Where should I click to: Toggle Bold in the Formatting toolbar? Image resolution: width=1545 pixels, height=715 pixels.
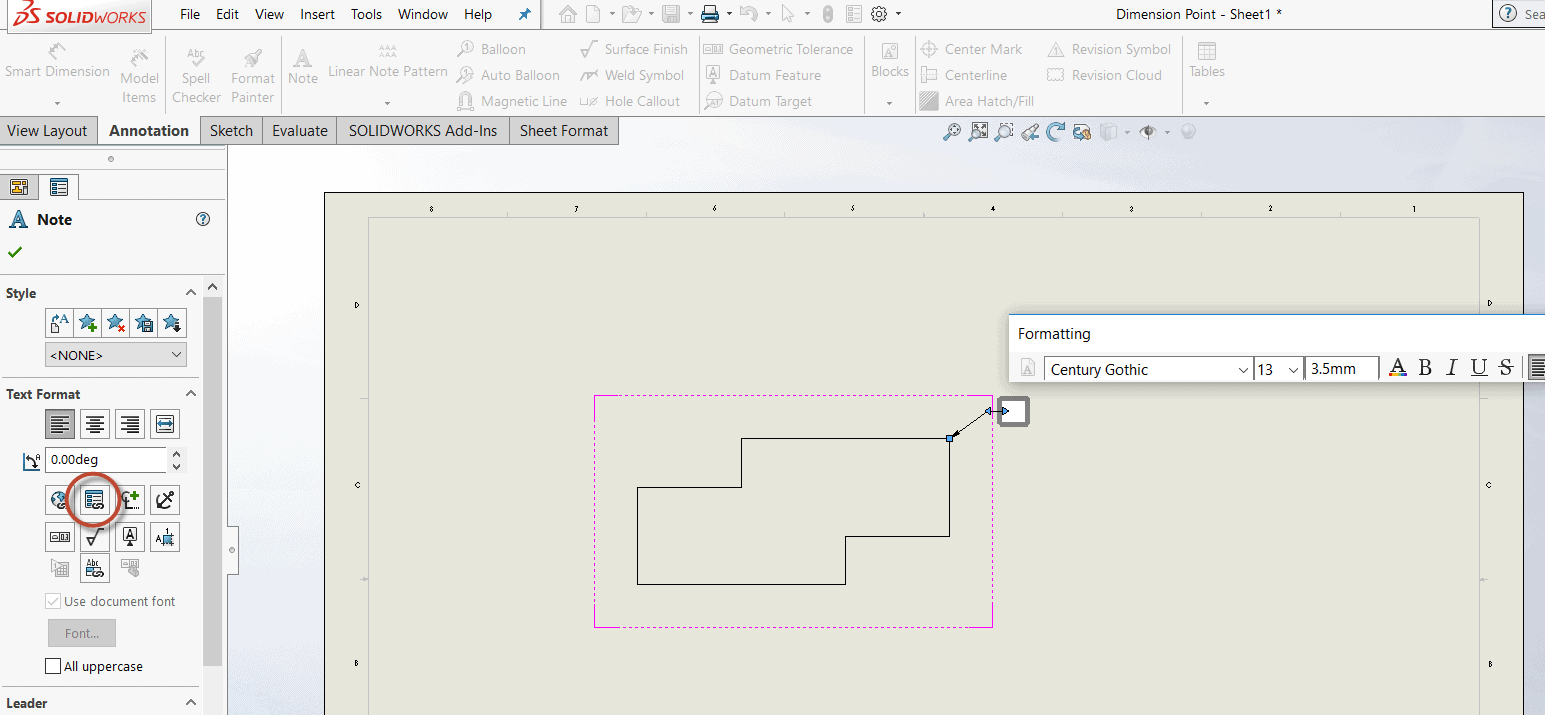coord(1426,368)
